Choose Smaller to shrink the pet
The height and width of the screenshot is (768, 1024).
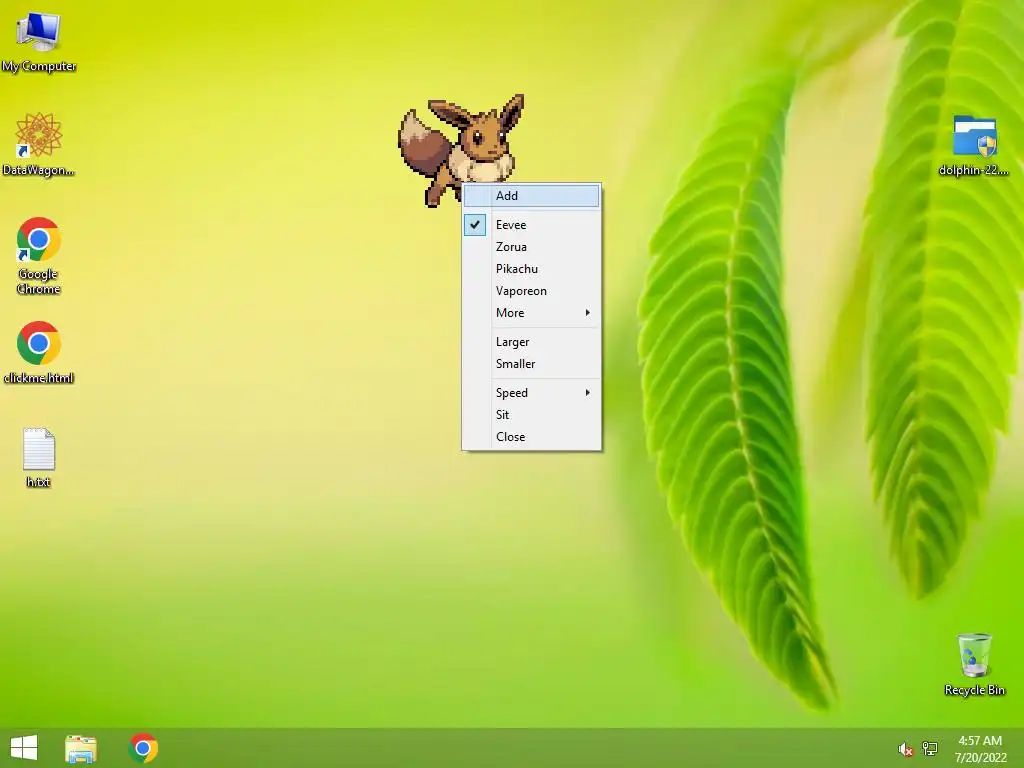click(532, 364)
